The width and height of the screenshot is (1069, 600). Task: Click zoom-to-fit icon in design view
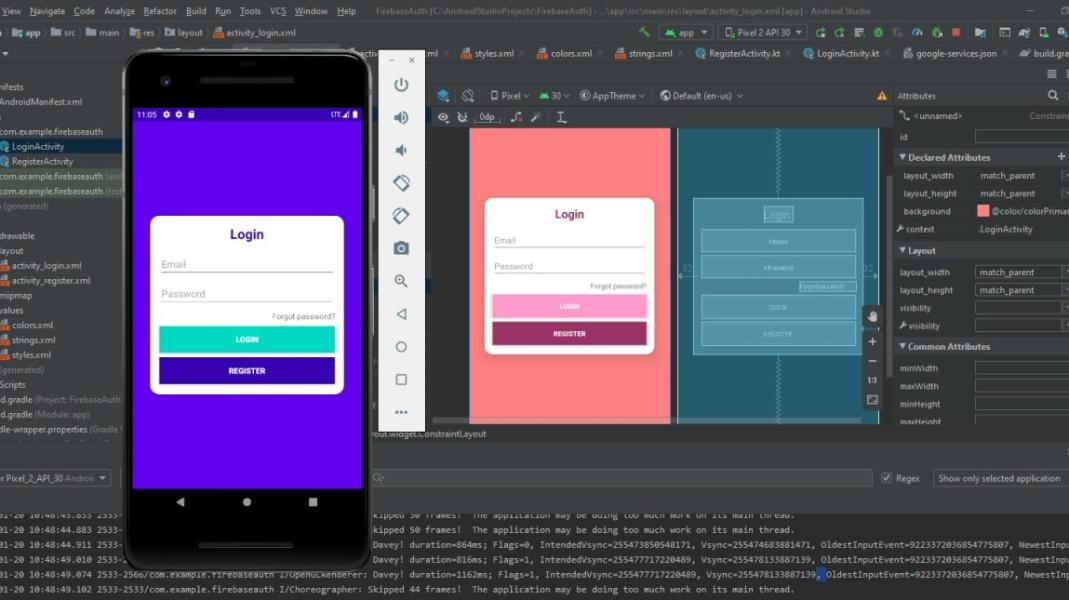tap(872, 400)
